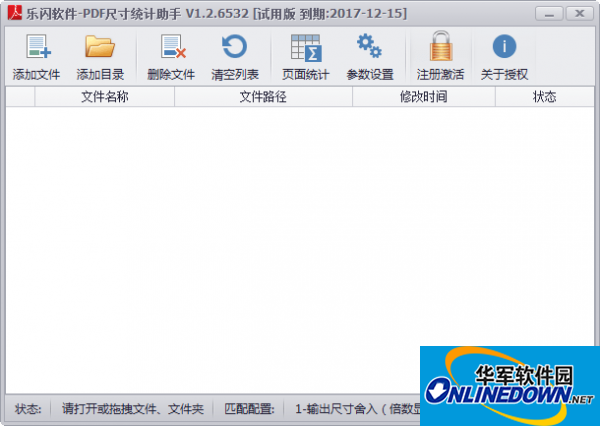Screen dimensions: 600x426
Task: Click the 匹配配置: label in status bar
Action: tap(249, 409)
